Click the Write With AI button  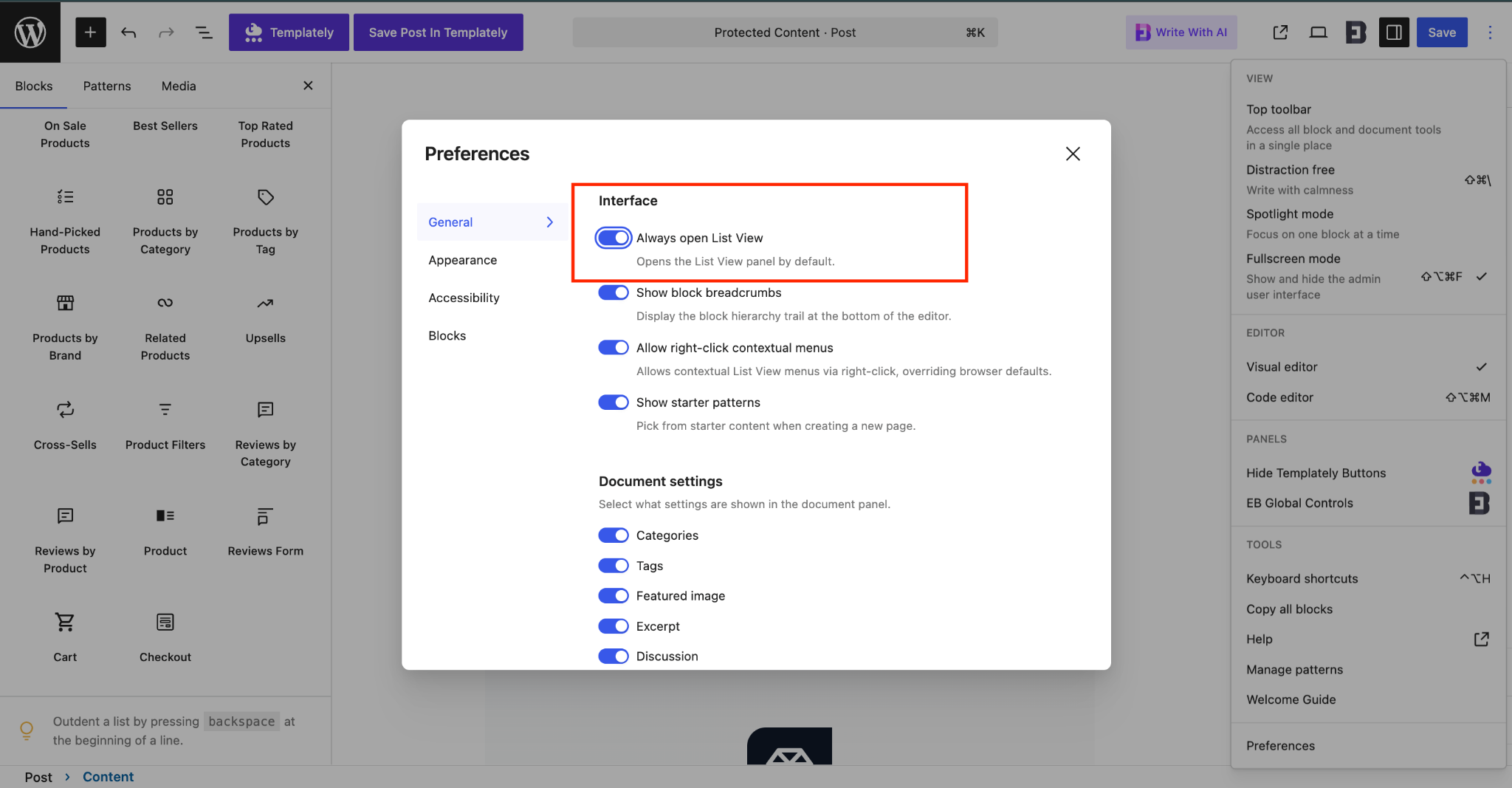[1181, 32]
